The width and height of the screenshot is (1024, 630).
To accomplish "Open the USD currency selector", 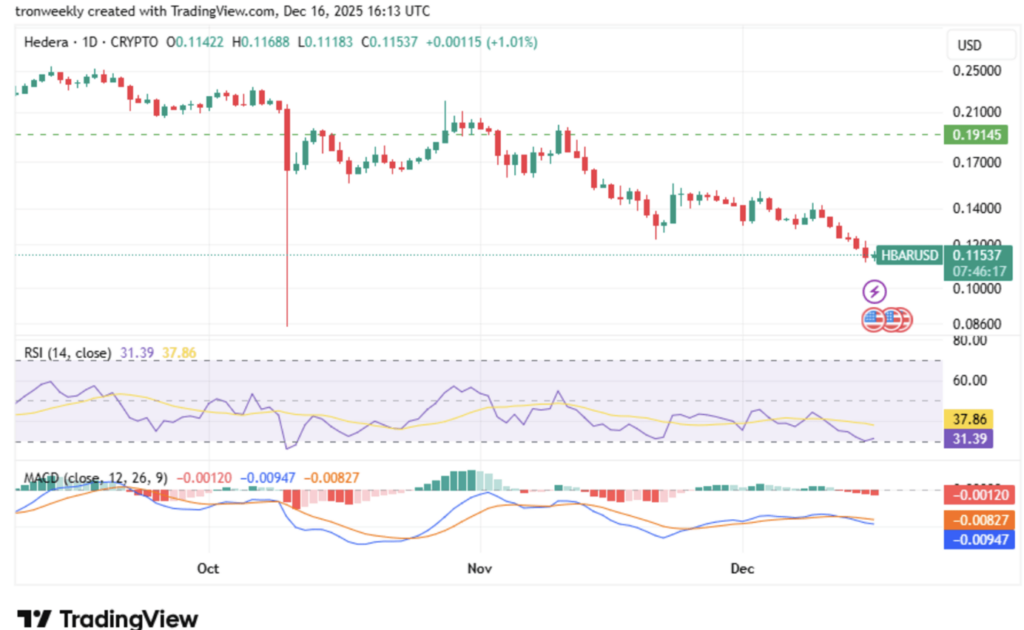I will 970,45.
